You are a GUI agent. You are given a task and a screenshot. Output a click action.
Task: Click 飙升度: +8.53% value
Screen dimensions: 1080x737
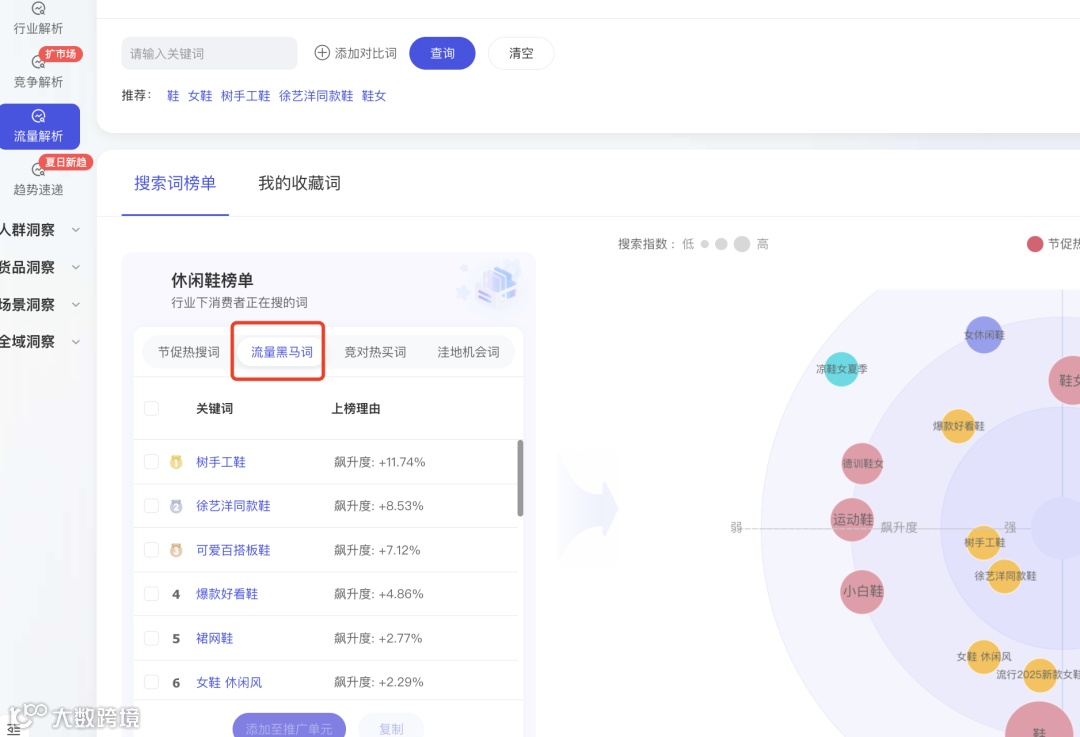[379, 506]
